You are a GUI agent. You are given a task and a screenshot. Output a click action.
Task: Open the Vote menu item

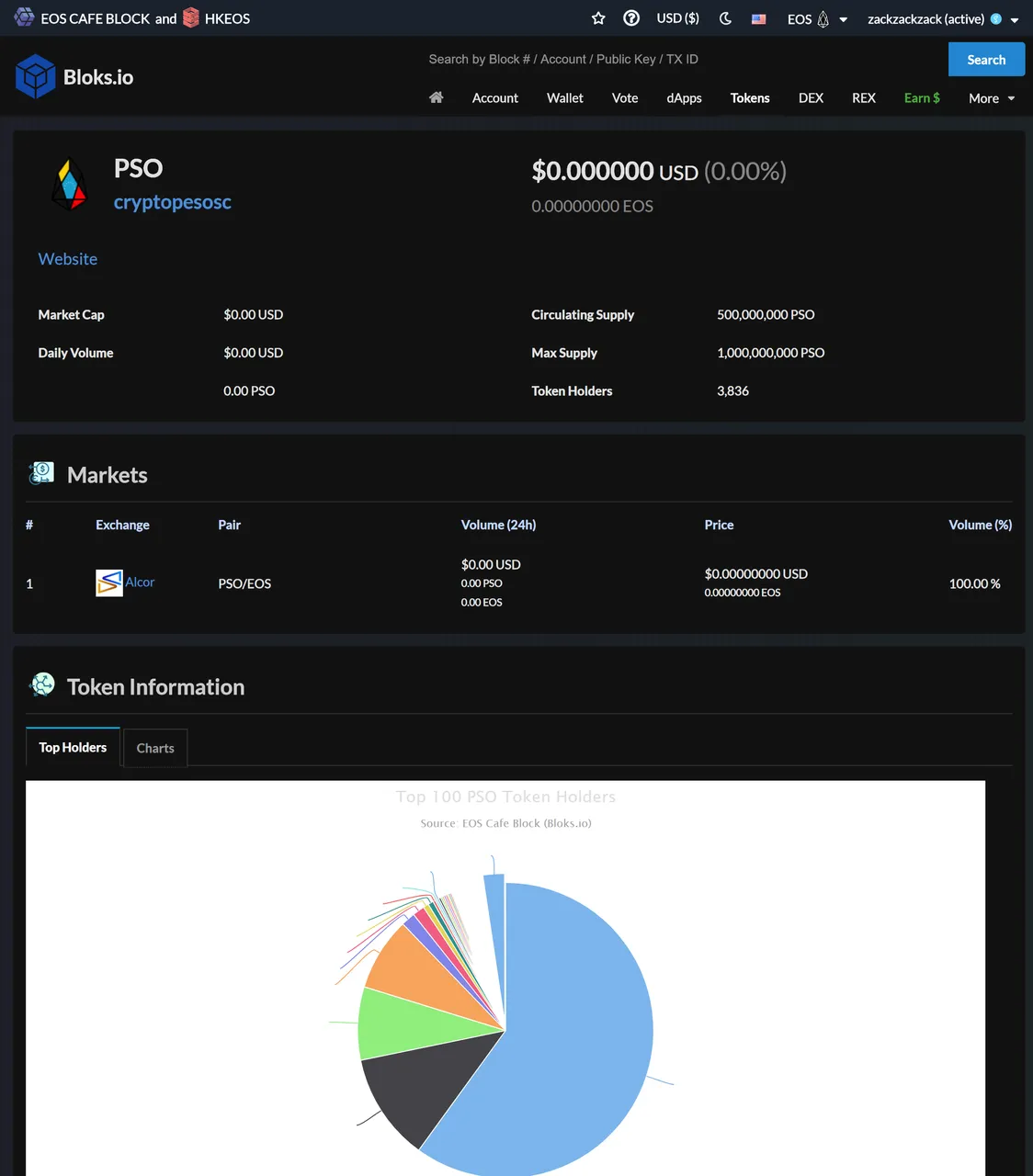[x=625, y=98]
